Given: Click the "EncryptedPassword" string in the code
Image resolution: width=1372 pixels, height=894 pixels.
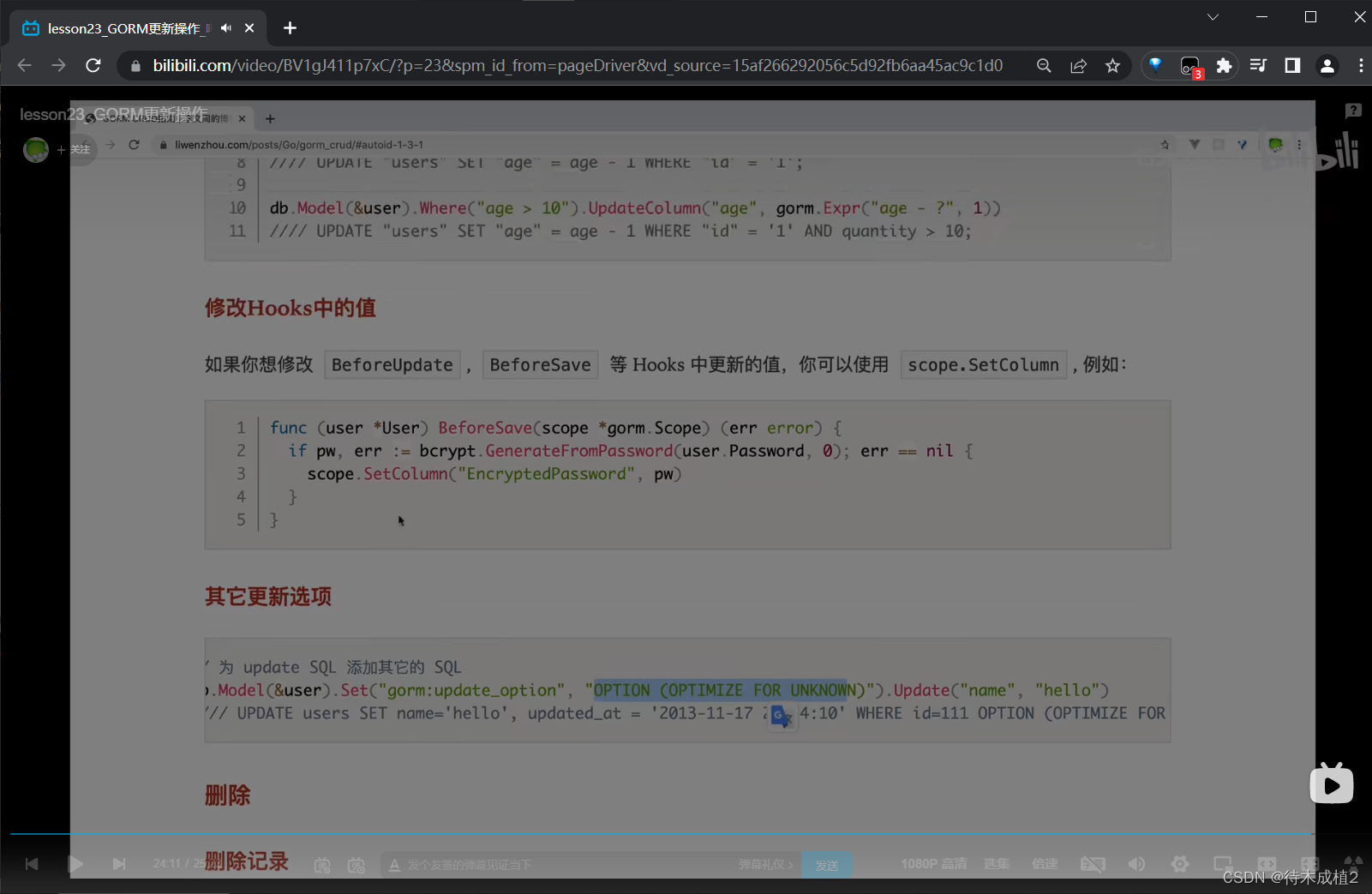Looking at the screenshot, I should (x=547, y=474).
